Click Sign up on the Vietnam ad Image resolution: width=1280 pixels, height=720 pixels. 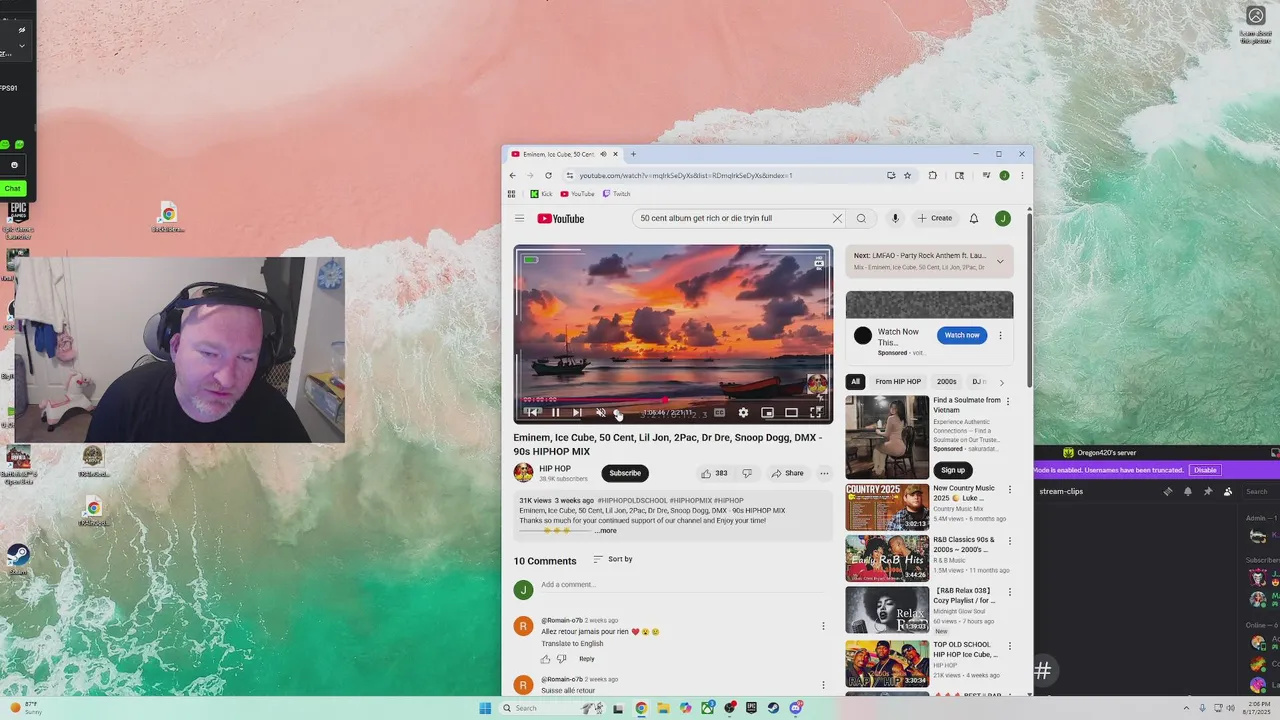pyautogui.click(x=953, y=470)
